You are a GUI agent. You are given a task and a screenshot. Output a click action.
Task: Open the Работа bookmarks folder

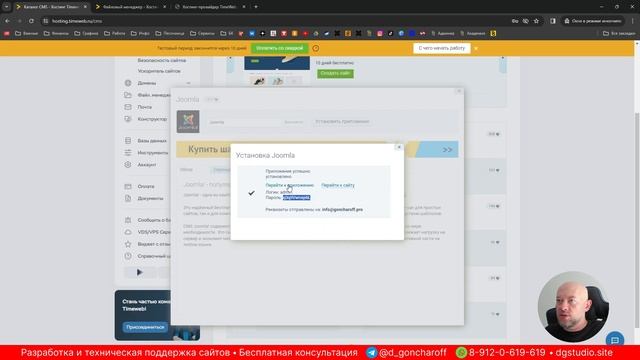point(115,33)
